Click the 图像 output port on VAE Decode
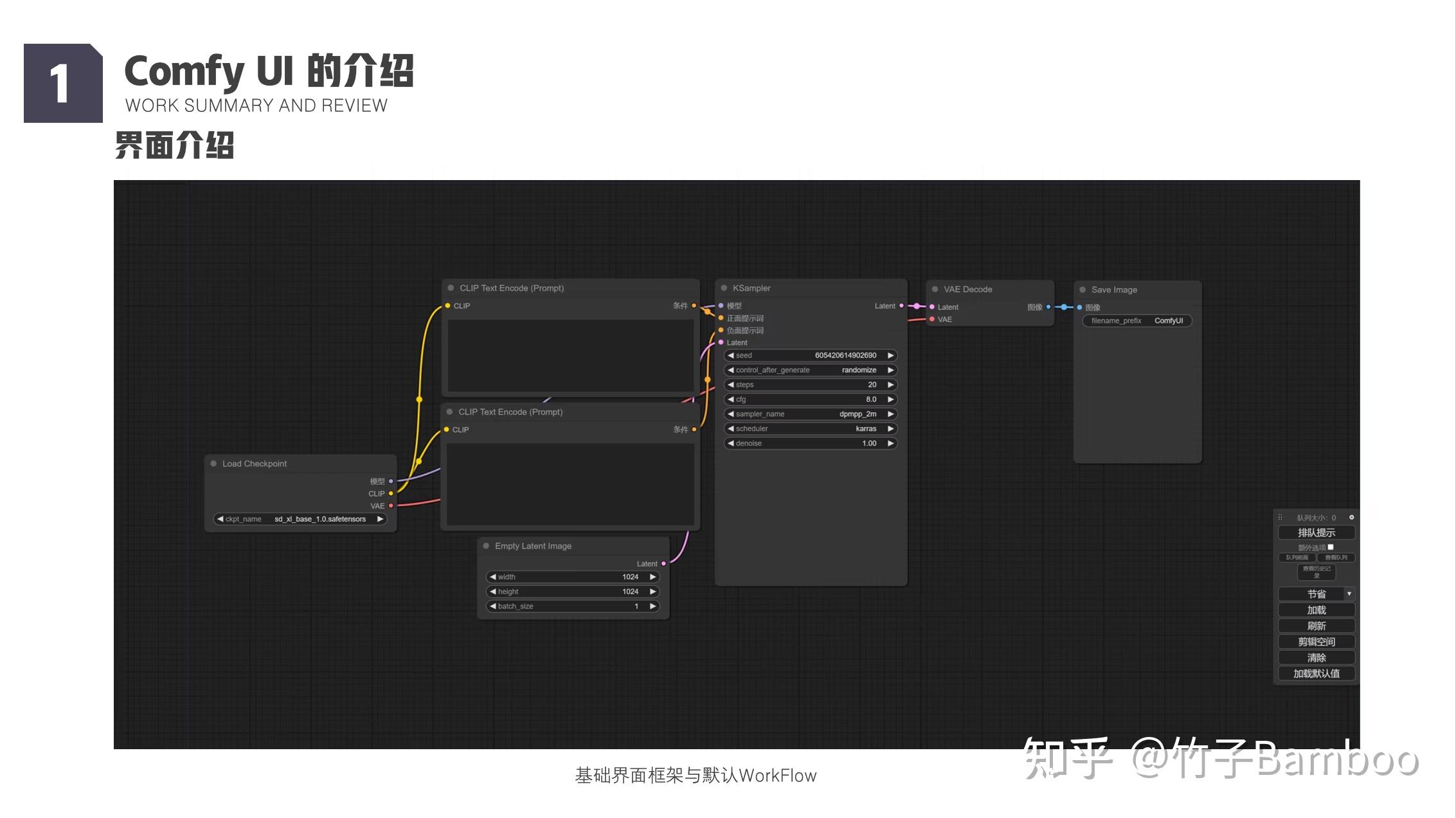Screen dimensions: 1456x818 [1048, 307]
